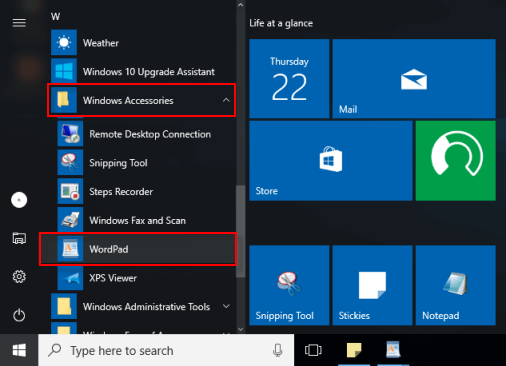Open the green circular app tile

[x=456, y=161]
